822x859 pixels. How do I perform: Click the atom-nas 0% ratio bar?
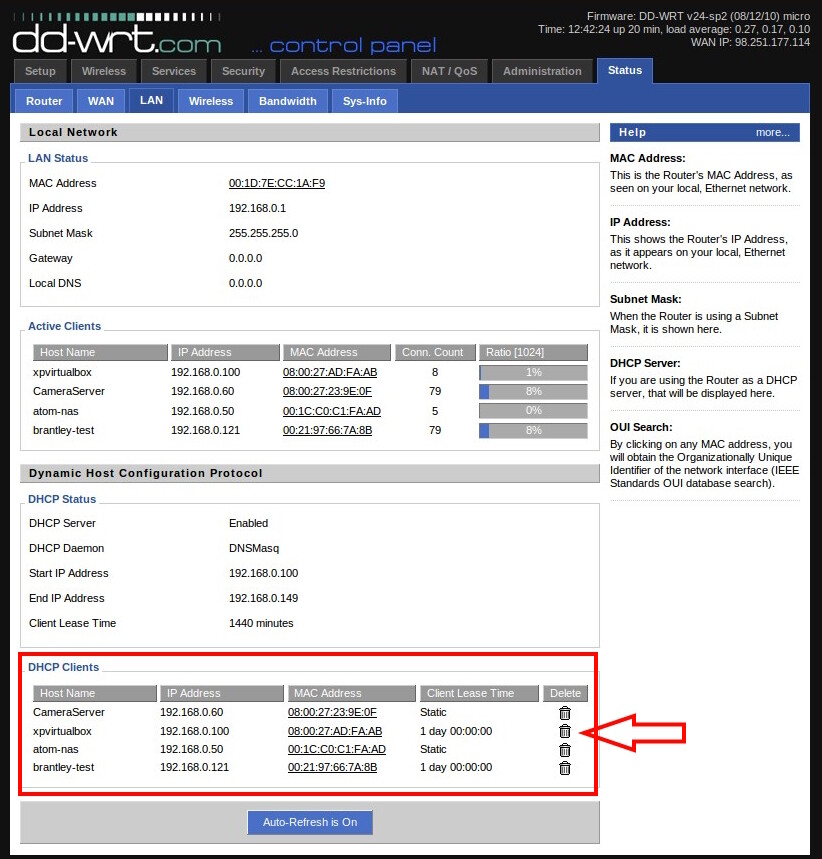click(533, 411)
